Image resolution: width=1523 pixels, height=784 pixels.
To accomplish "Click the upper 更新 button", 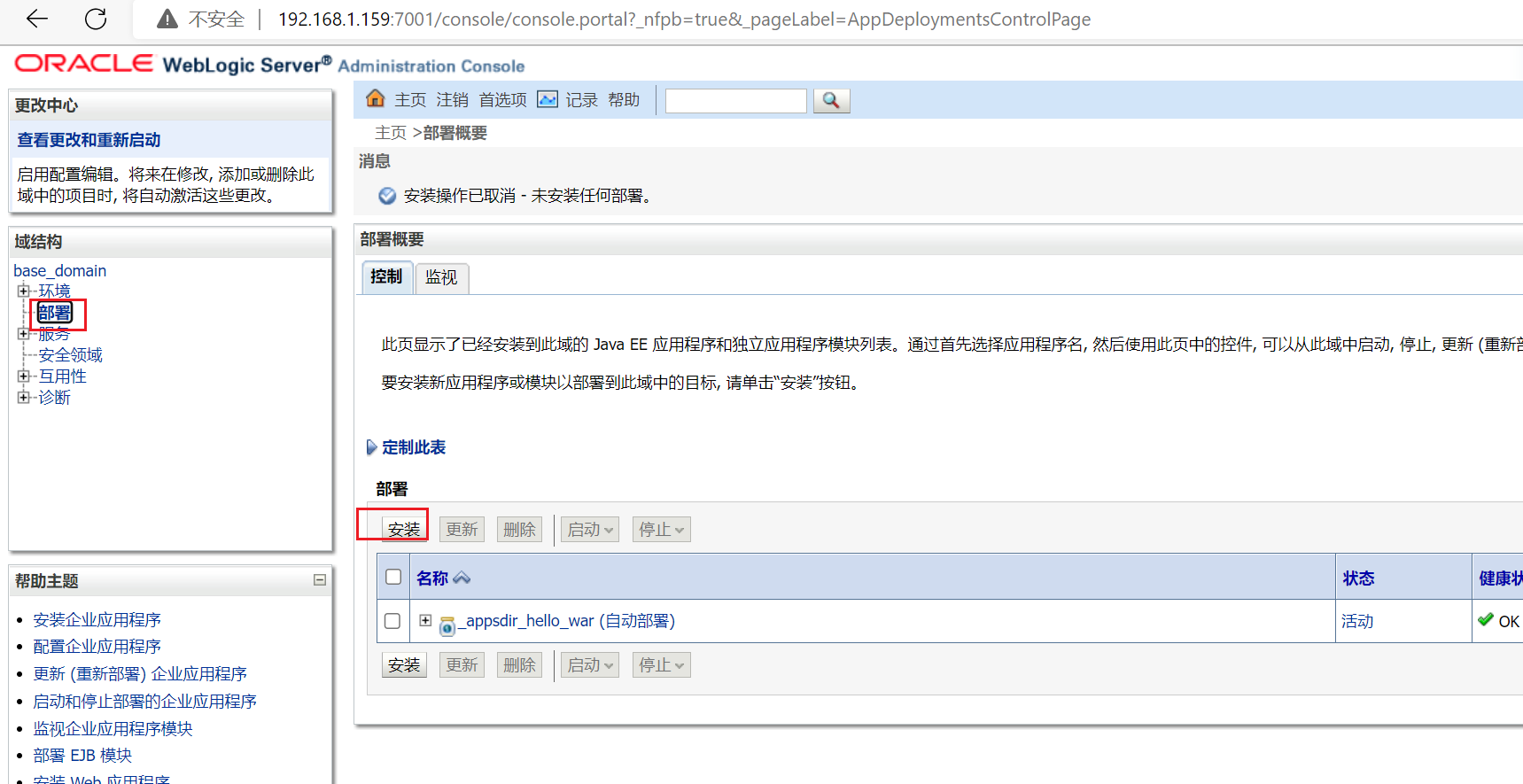I will pyautogui.click(x=462, y=530).
